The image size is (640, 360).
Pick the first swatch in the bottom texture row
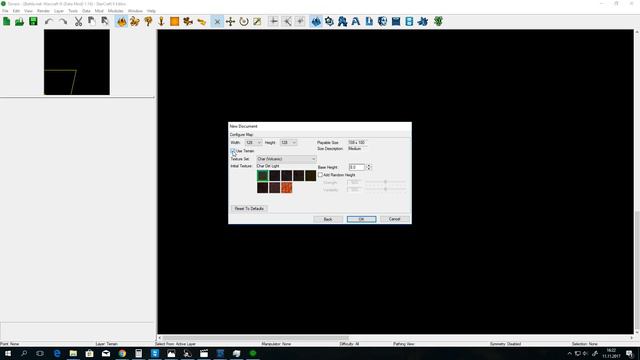click(262, 188)
